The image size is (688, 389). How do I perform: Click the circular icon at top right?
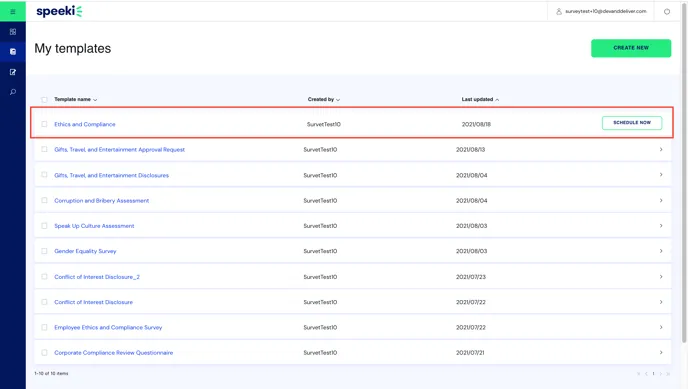[666, 11]
